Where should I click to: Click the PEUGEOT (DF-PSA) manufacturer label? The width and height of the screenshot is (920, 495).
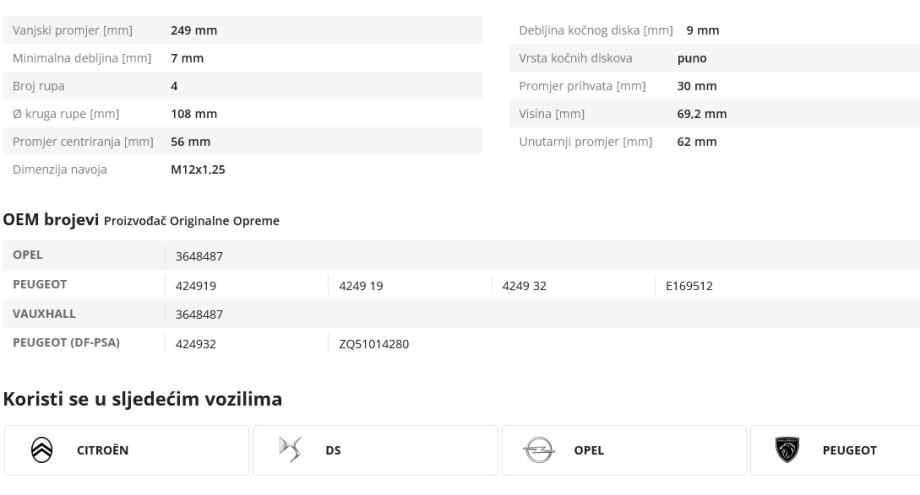click(65, 343)
